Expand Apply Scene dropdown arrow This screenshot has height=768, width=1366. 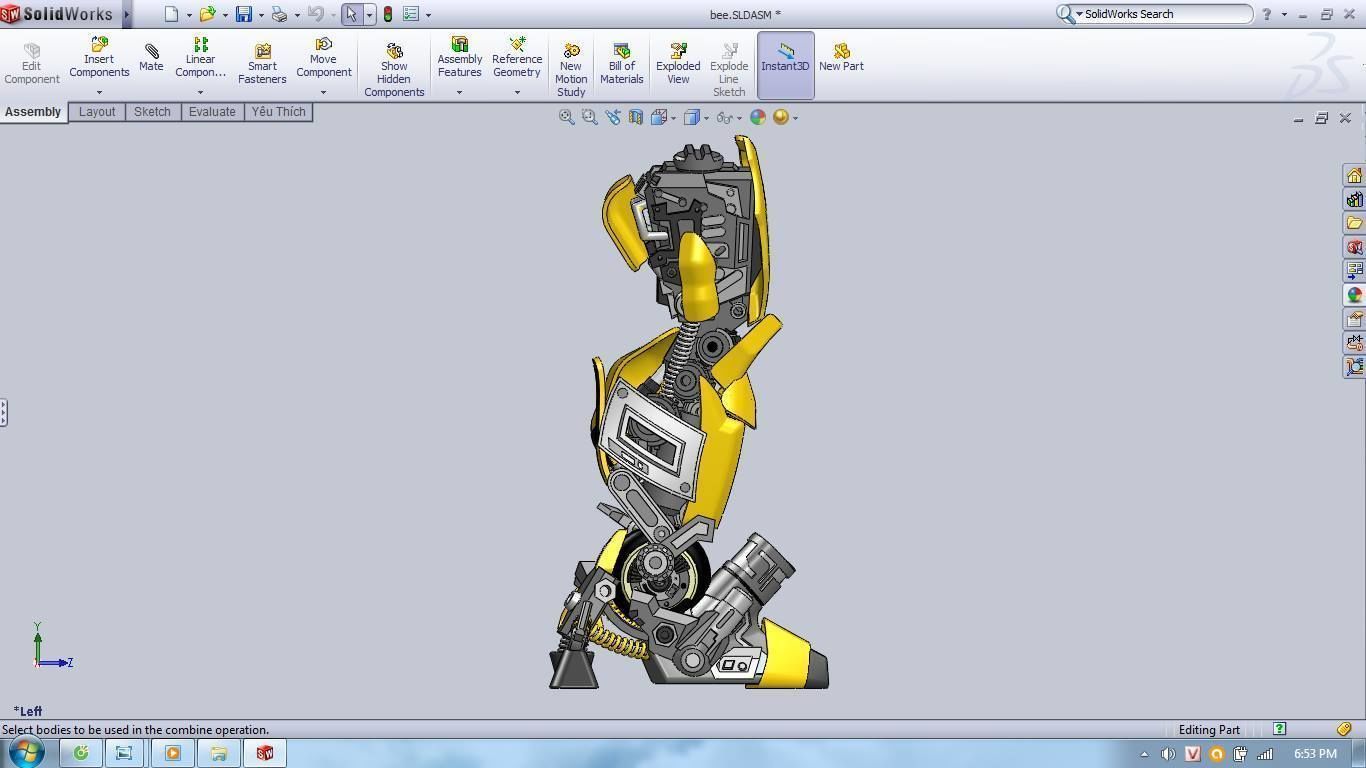[x=795, y=118]
